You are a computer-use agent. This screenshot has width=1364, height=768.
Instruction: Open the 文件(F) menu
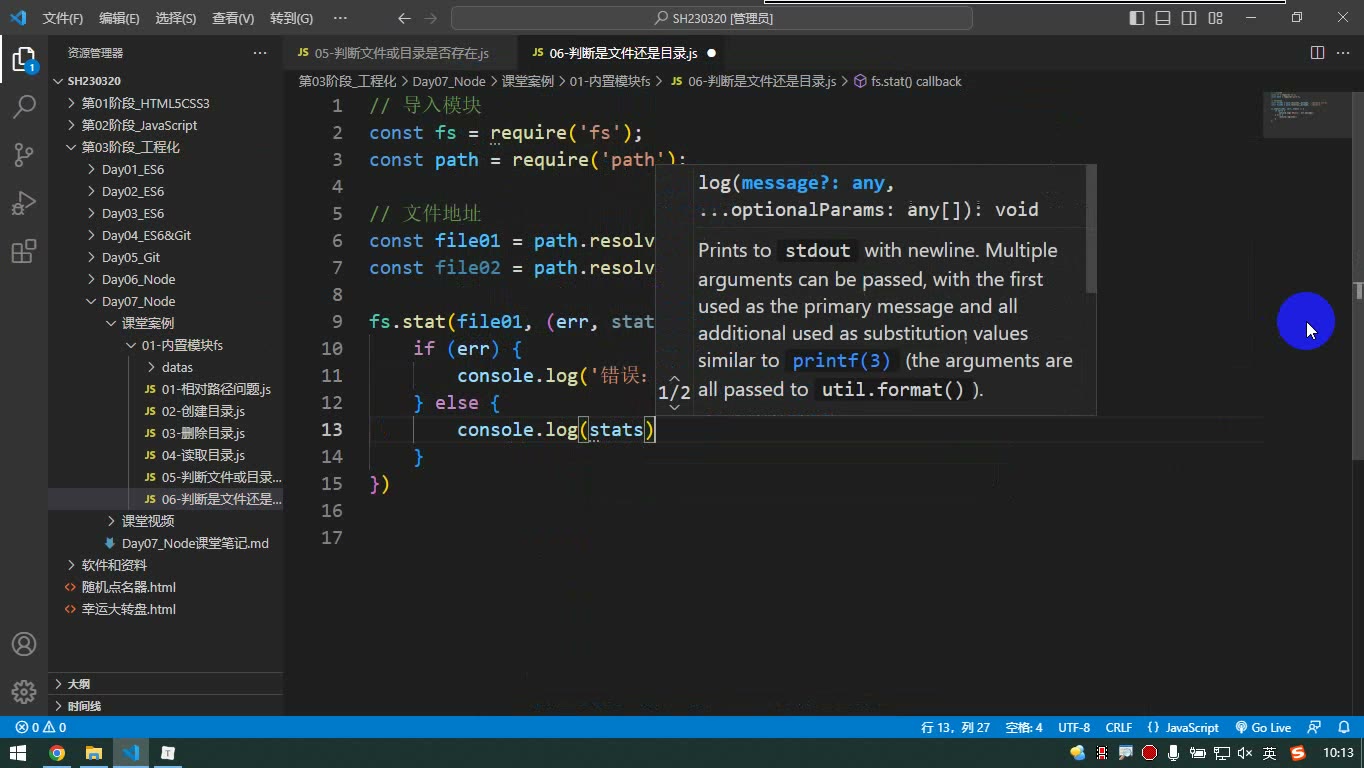coord(63,18)
